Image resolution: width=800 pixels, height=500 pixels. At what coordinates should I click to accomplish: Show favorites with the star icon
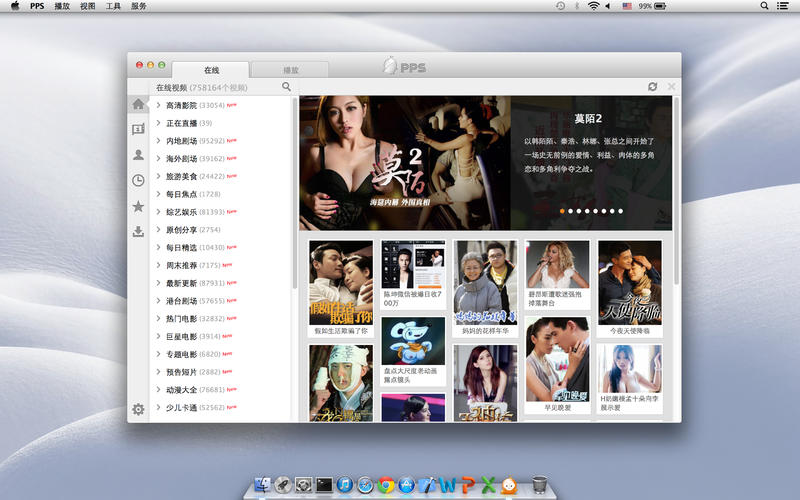tap(138, 207)
